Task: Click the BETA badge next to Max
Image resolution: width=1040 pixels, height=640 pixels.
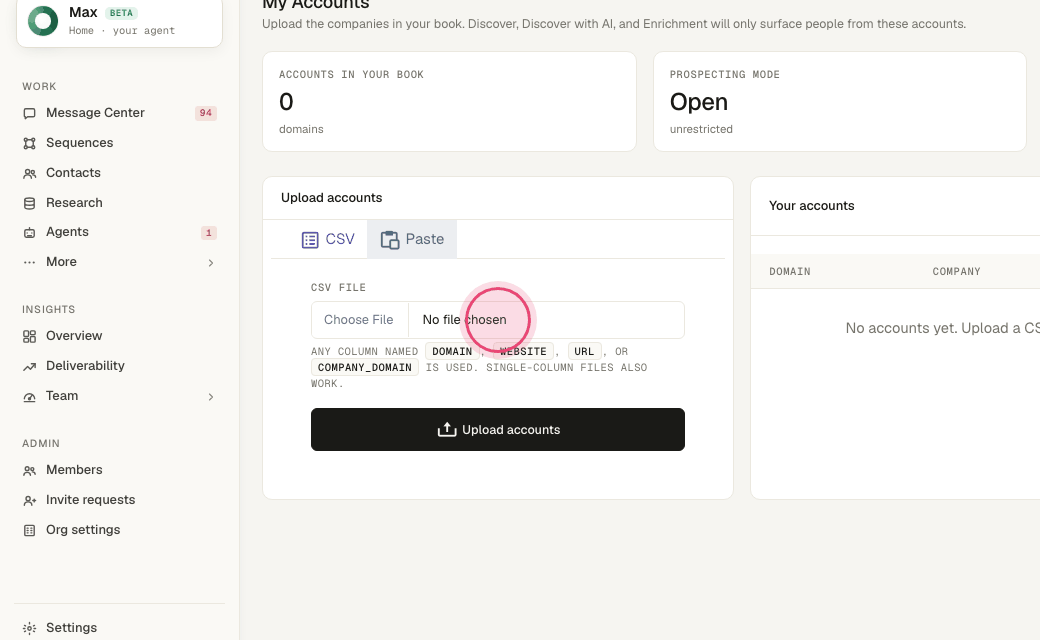Action: pos(121,13)
